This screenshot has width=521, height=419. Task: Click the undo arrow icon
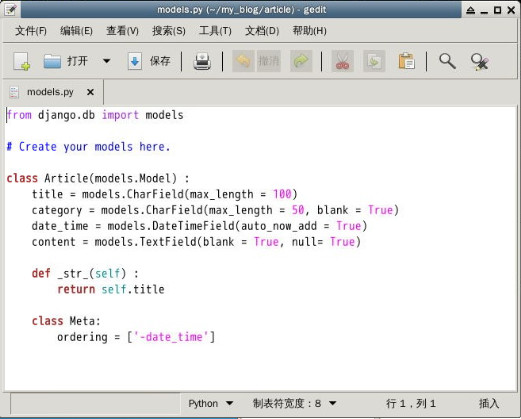[x=243, y=61]
